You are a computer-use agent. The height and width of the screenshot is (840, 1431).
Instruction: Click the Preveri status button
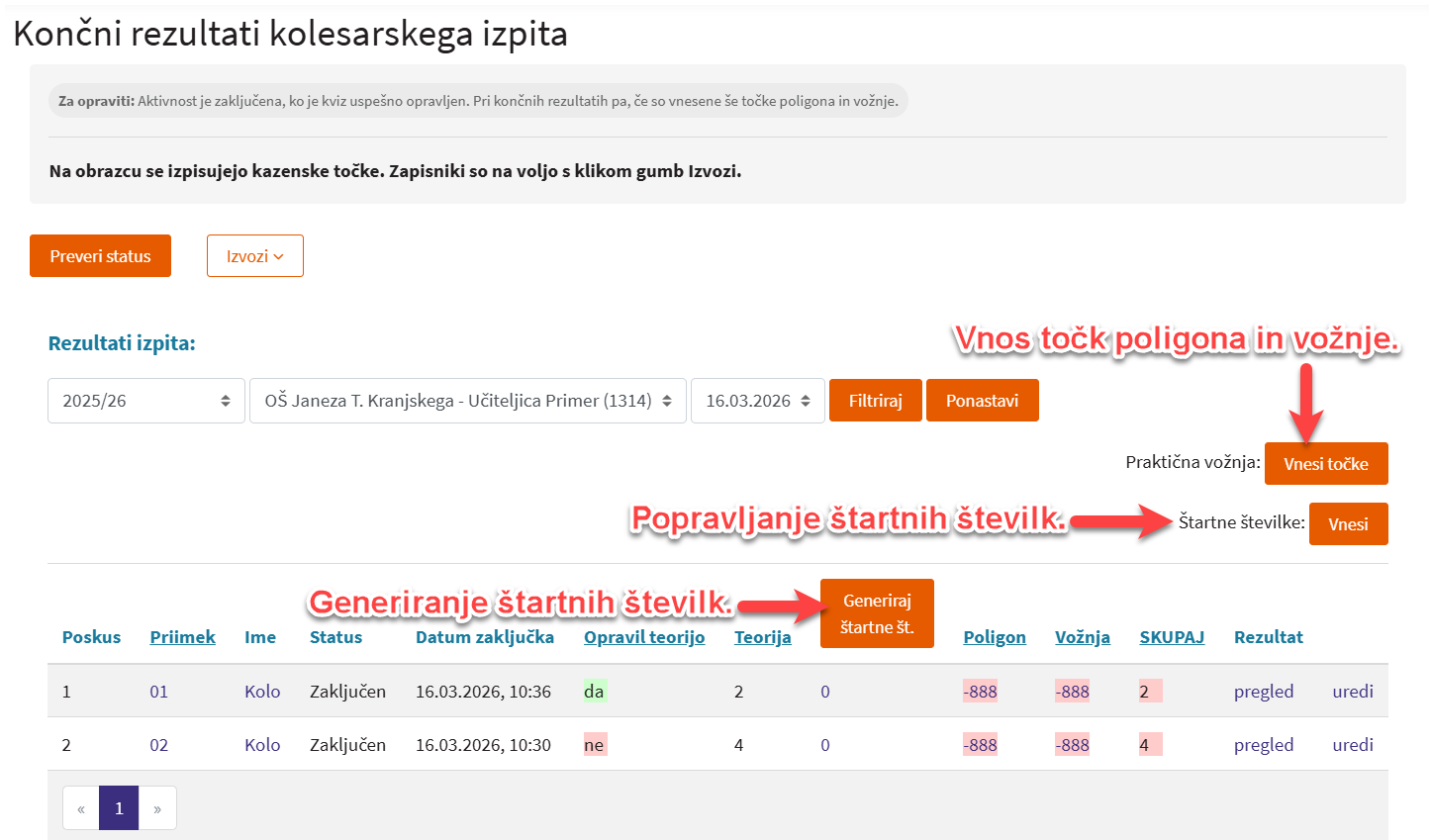tap(100, 256)
